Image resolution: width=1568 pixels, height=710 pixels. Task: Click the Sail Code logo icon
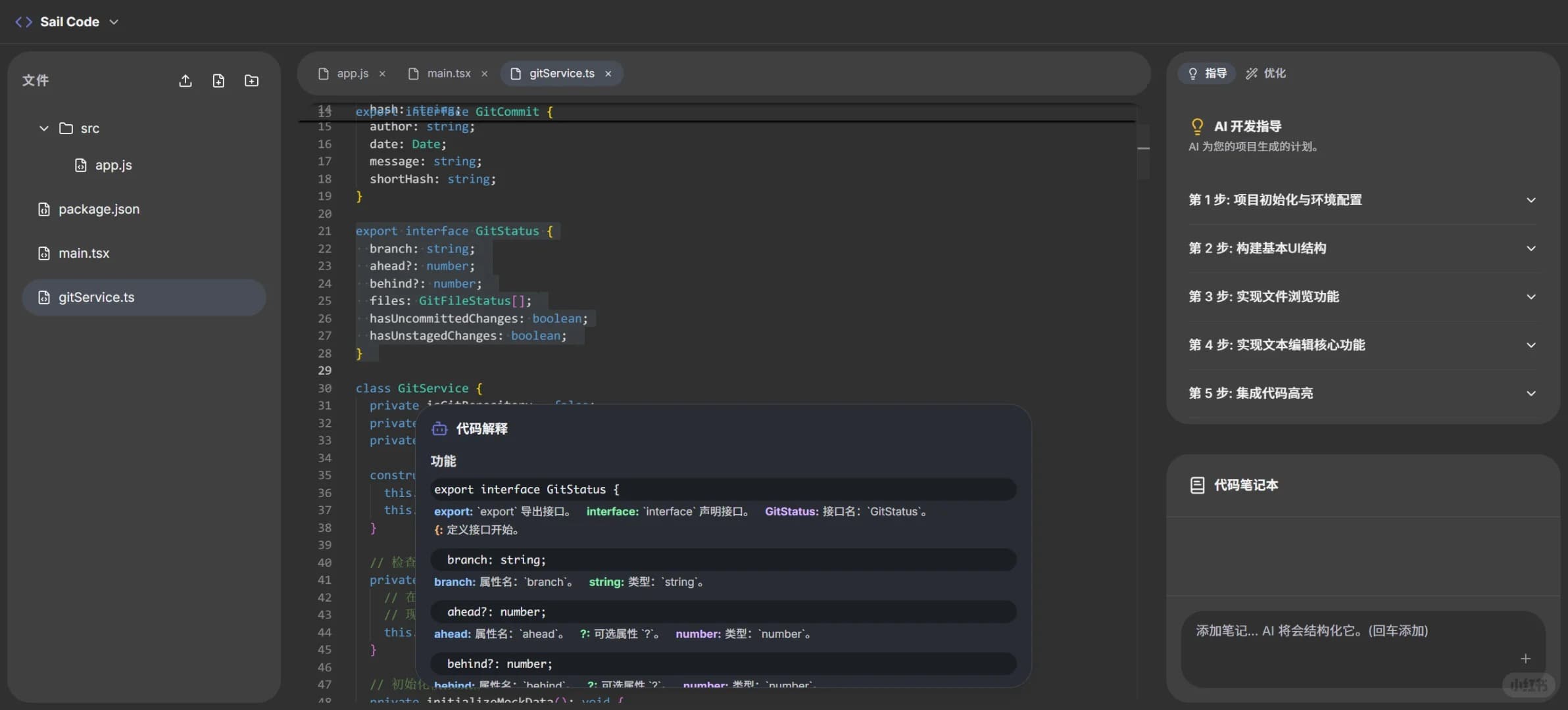point(24,22)
